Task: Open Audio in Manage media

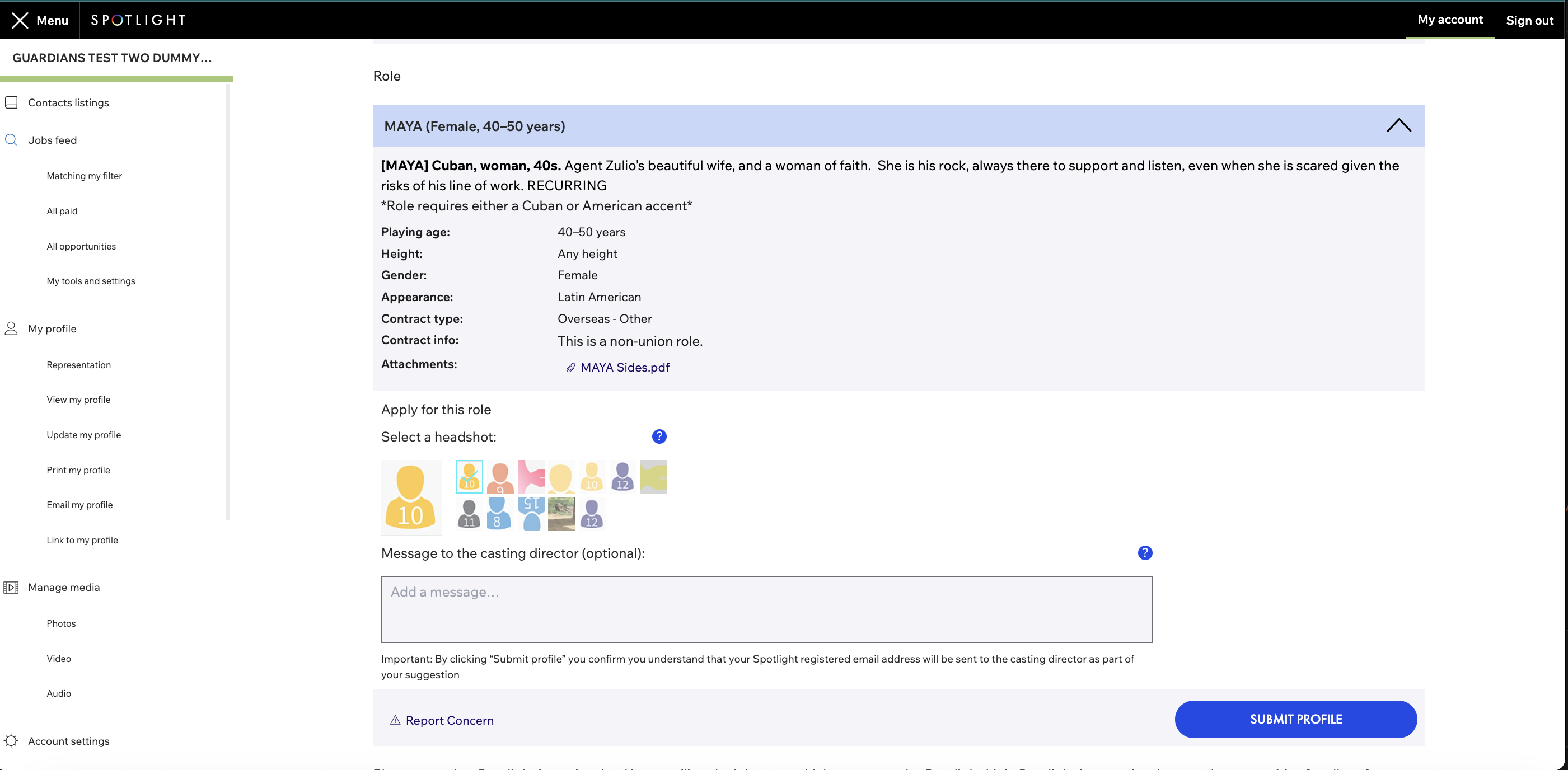Action: point(59,694)
